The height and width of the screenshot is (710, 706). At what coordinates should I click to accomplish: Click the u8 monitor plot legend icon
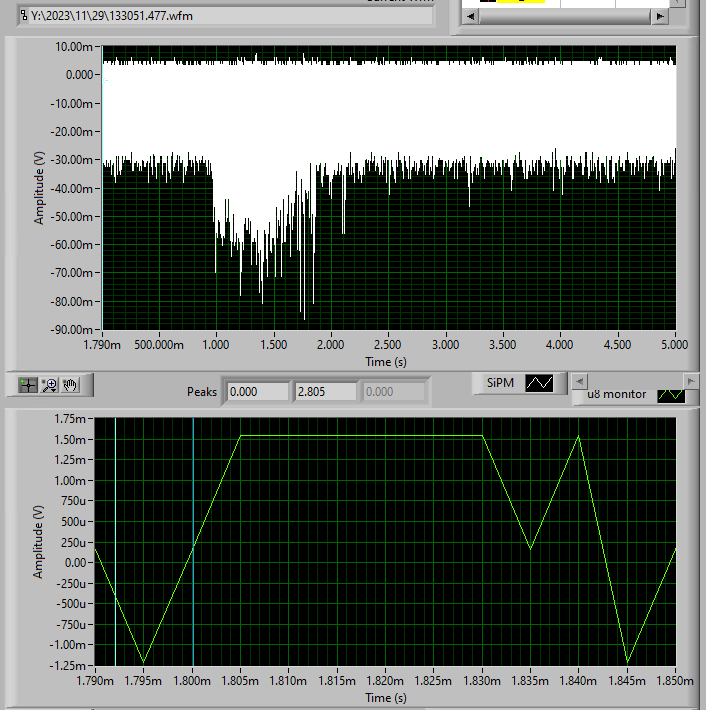tap(671, 395)
